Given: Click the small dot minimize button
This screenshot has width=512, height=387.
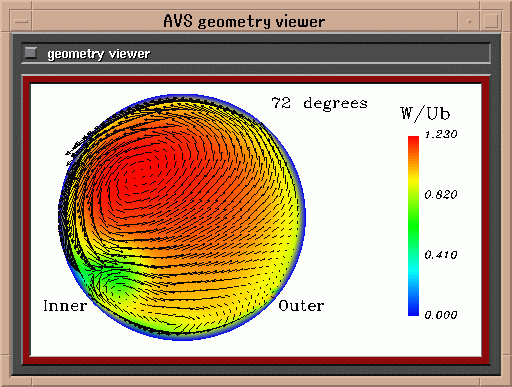Looking at the screenshot, I should pyautogui.click(x=469, y=21).
